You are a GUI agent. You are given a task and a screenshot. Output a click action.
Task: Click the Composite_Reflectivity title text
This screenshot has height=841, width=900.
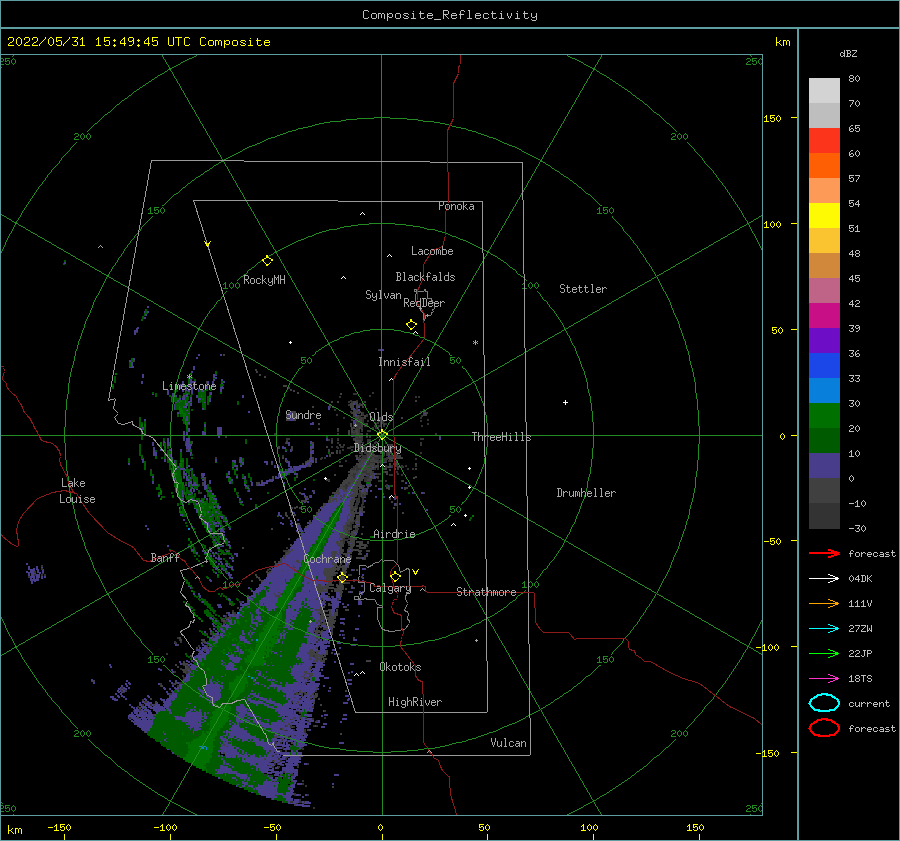(450, 15)
